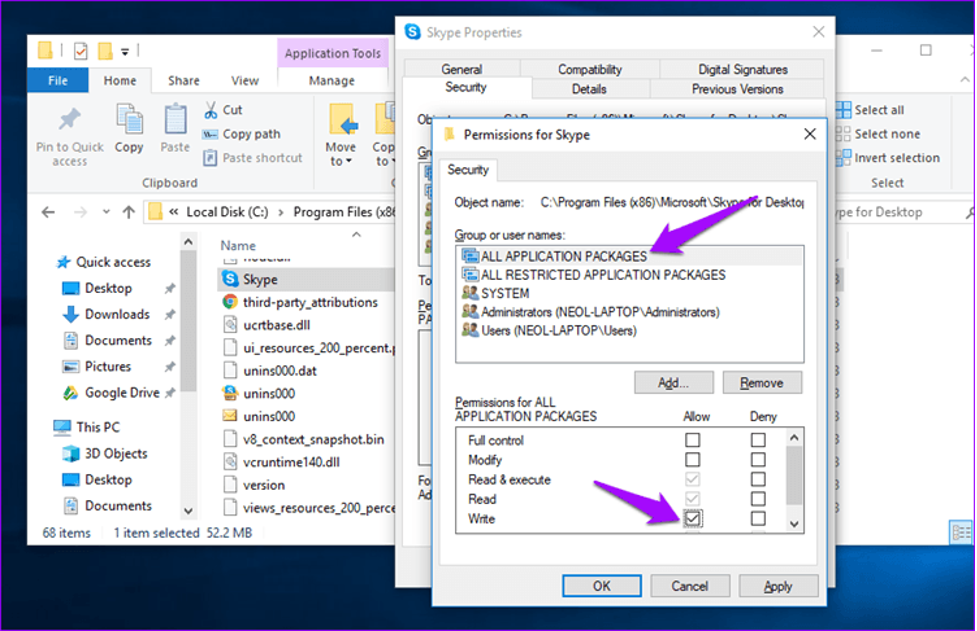Image resolution: width=977 pixels, height=631 pixels.
Task: Switch to the Share ribbon tab
Action: (184, 80)
